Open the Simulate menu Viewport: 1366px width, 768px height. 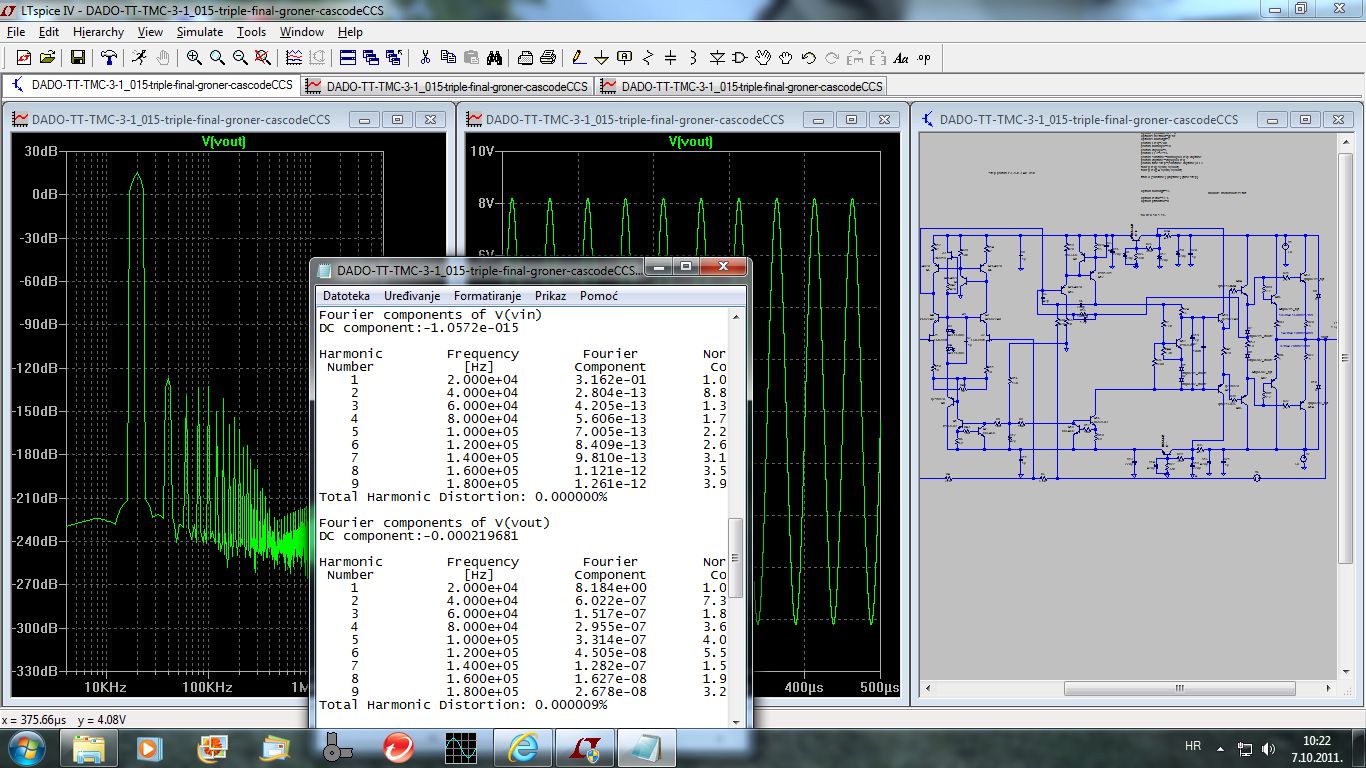coord(200,32)
